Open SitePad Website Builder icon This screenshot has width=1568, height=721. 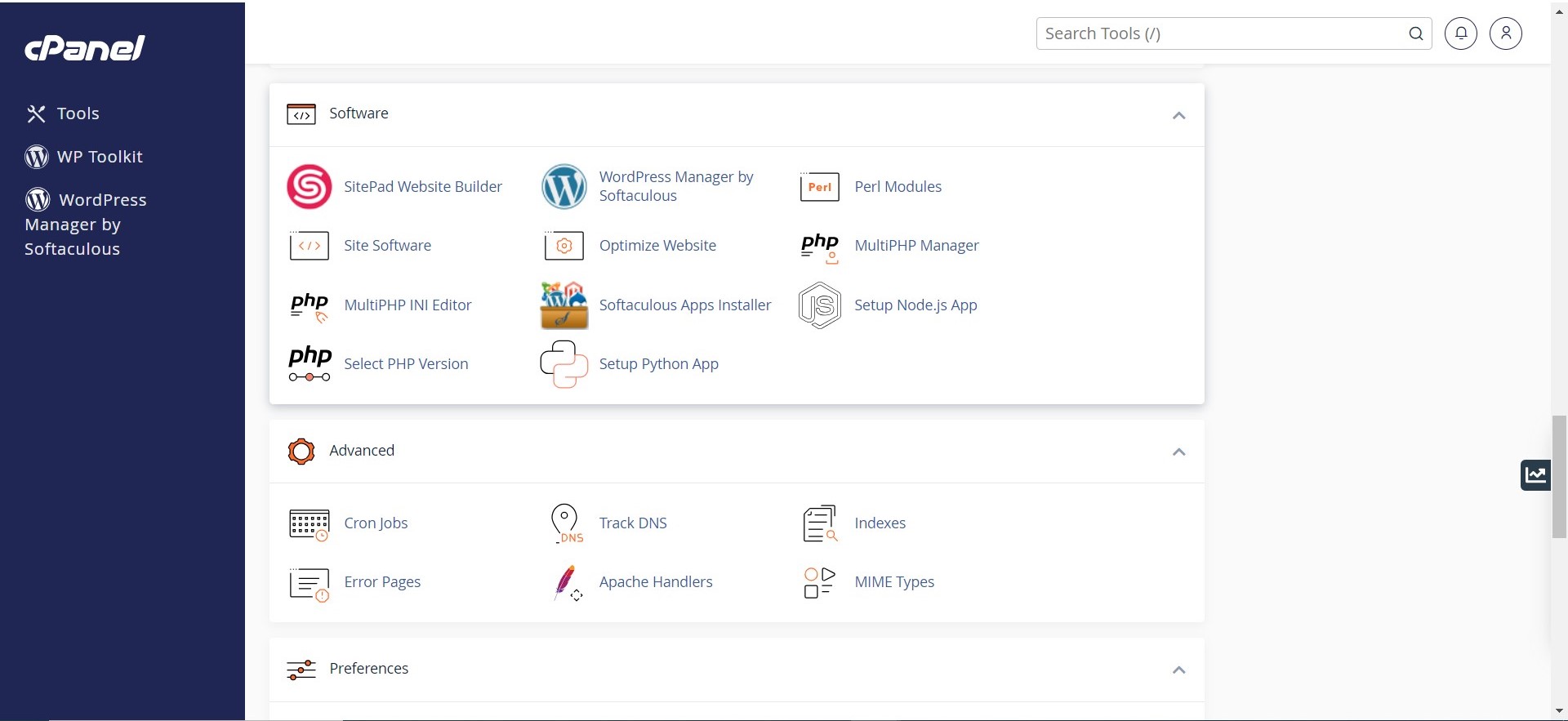309,187
